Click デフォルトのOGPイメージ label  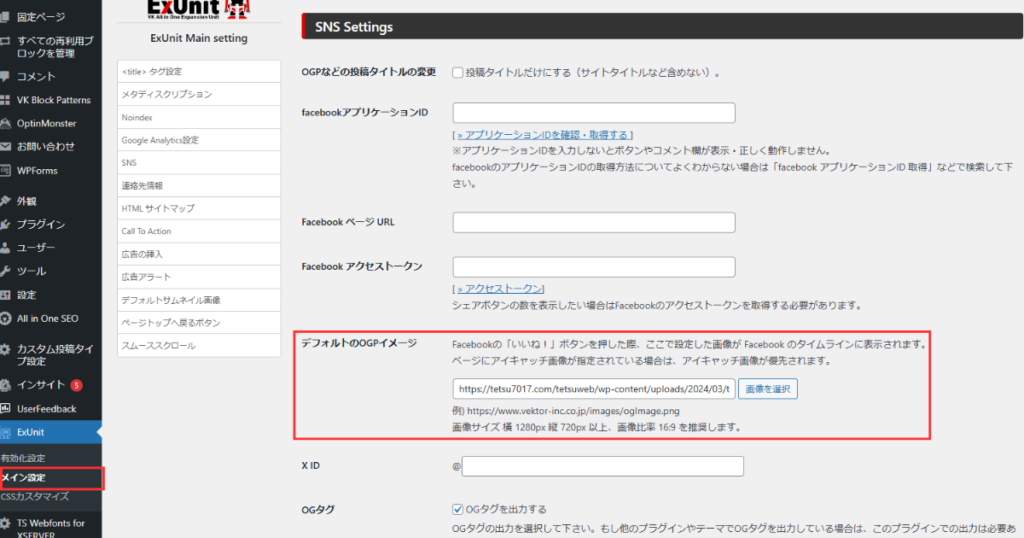(x=359, y=343)
